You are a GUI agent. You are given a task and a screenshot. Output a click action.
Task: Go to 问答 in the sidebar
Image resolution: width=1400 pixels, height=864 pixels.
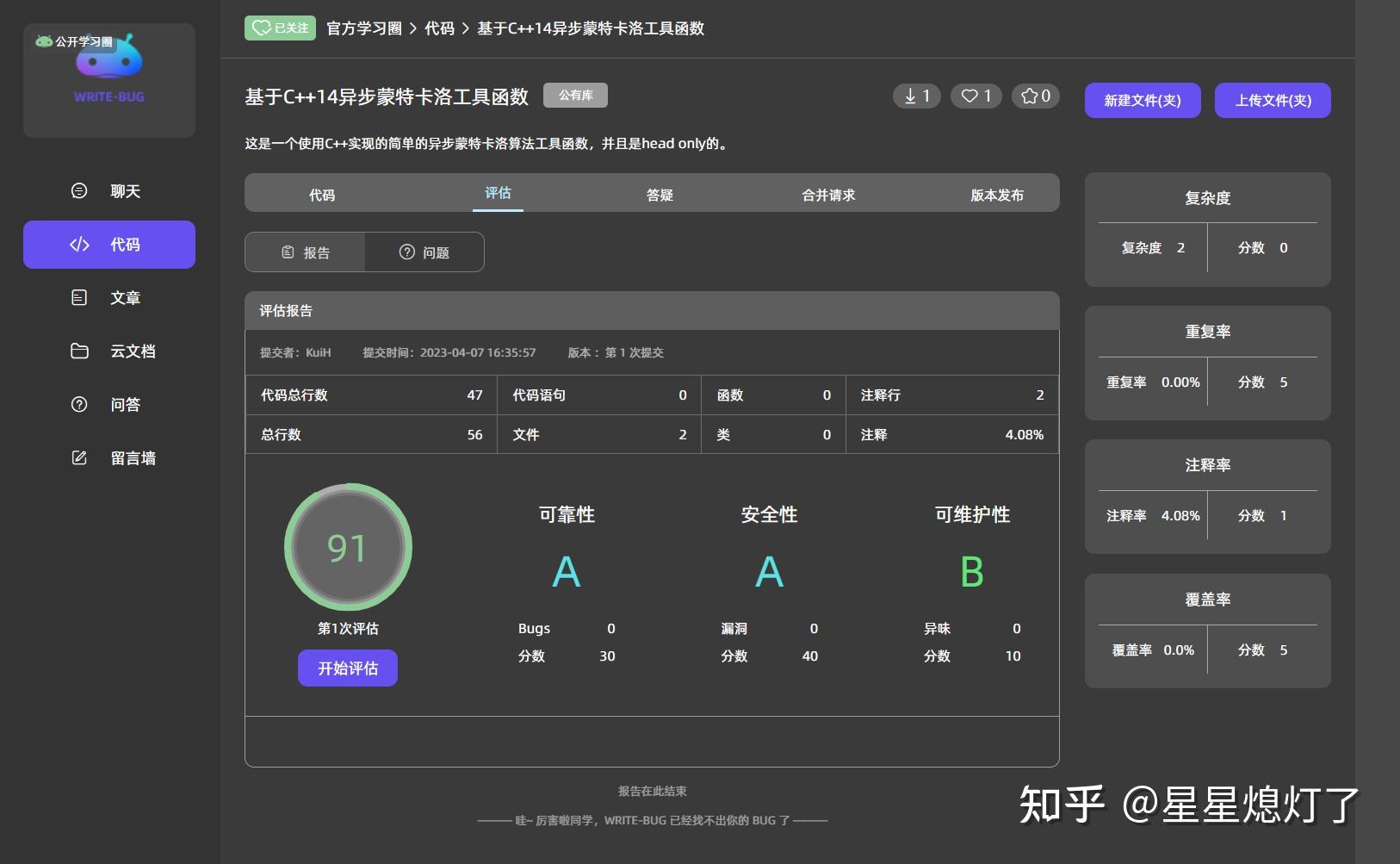click(x=109, y=405)
